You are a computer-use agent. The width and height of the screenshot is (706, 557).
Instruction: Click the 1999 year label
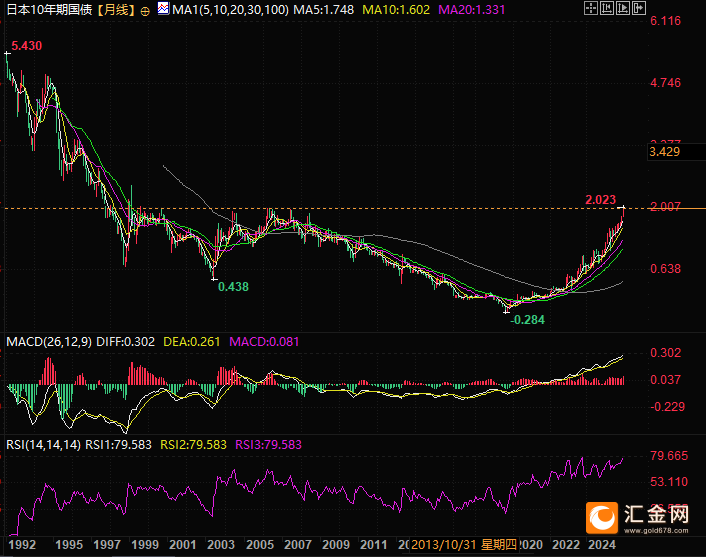coord(145,545)
